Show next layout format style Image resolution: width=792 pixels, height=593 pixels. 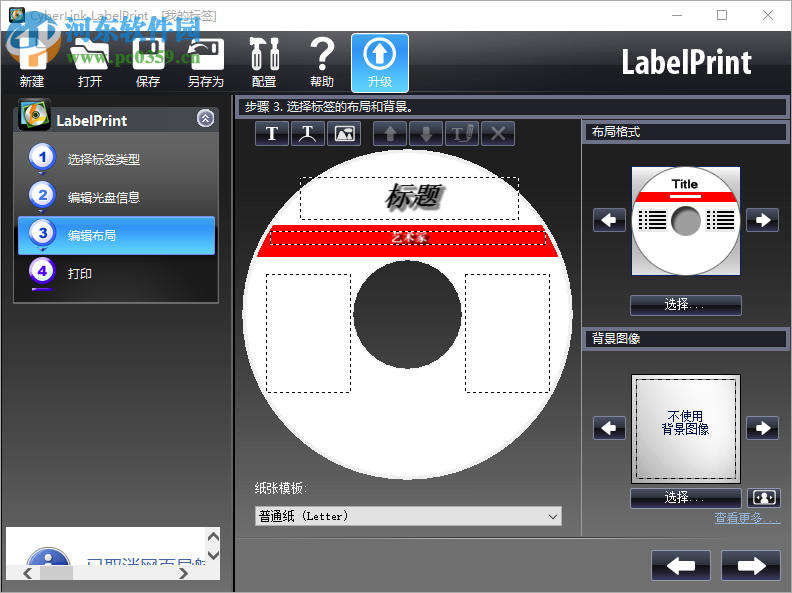(762, 220)
